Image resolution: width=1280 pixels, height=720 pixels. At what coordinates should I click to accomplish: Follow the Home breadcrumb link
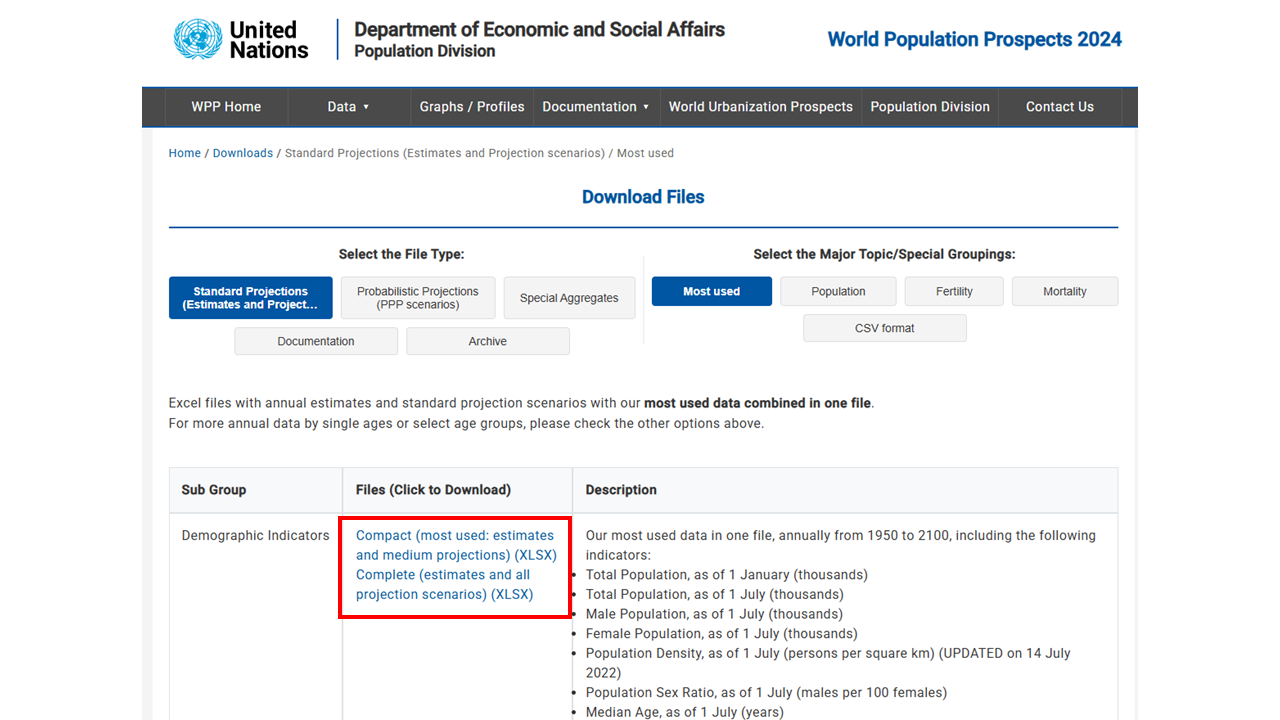pyautogui.click(x=185, y=153)
